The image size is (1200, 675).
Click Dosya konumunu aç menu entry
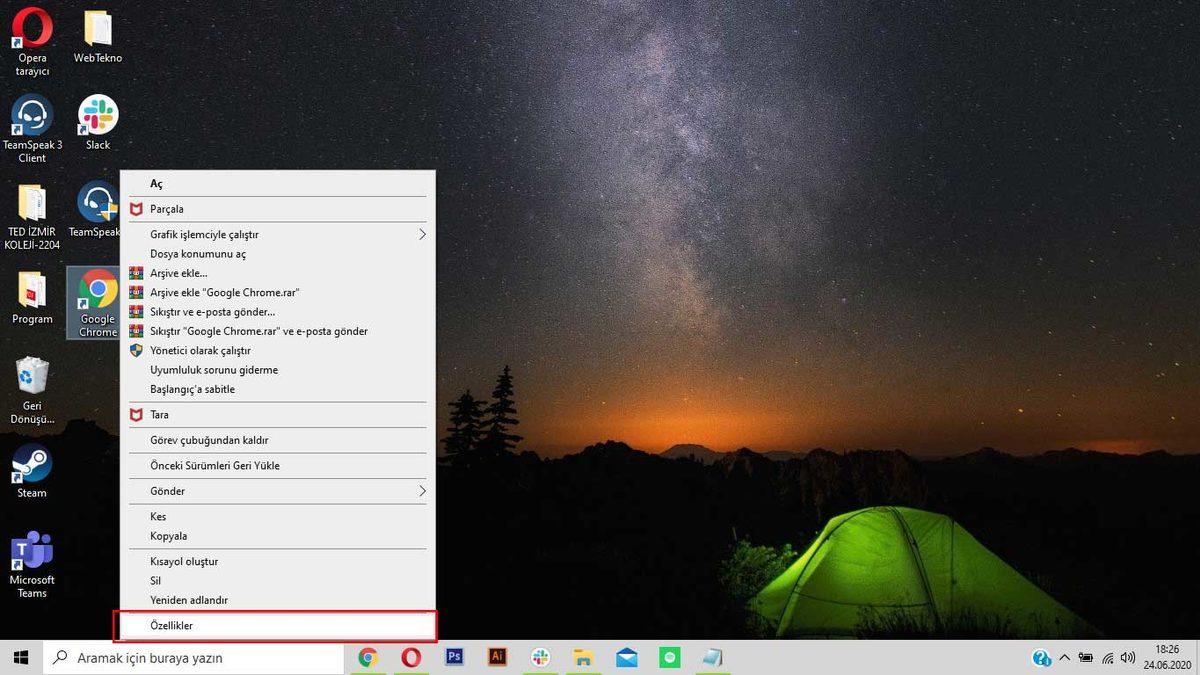(198, 254)
